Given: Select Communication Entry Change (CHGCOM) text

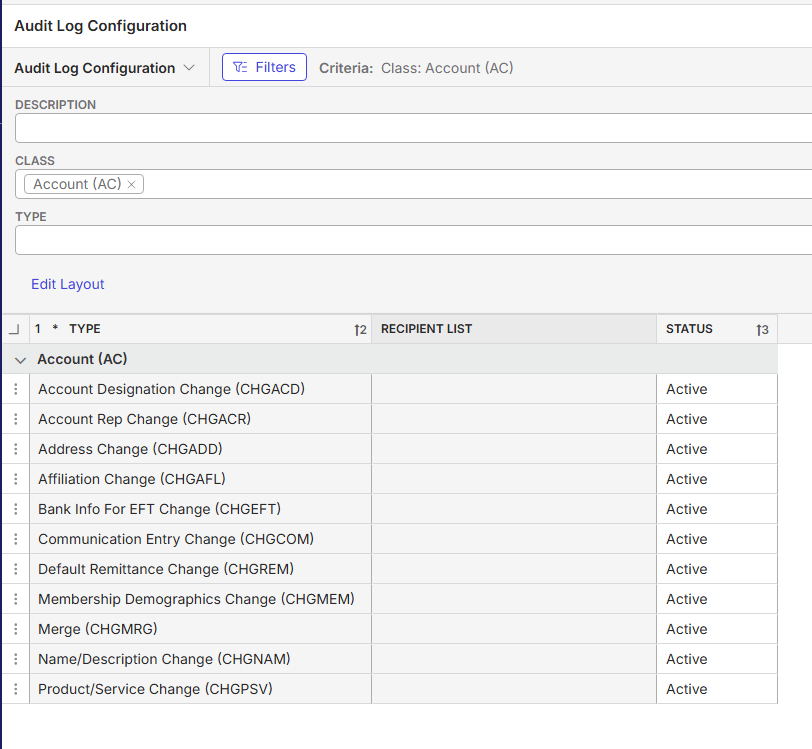Looking at the screenshot, I should pyautogui.click(x=176, y=539).
